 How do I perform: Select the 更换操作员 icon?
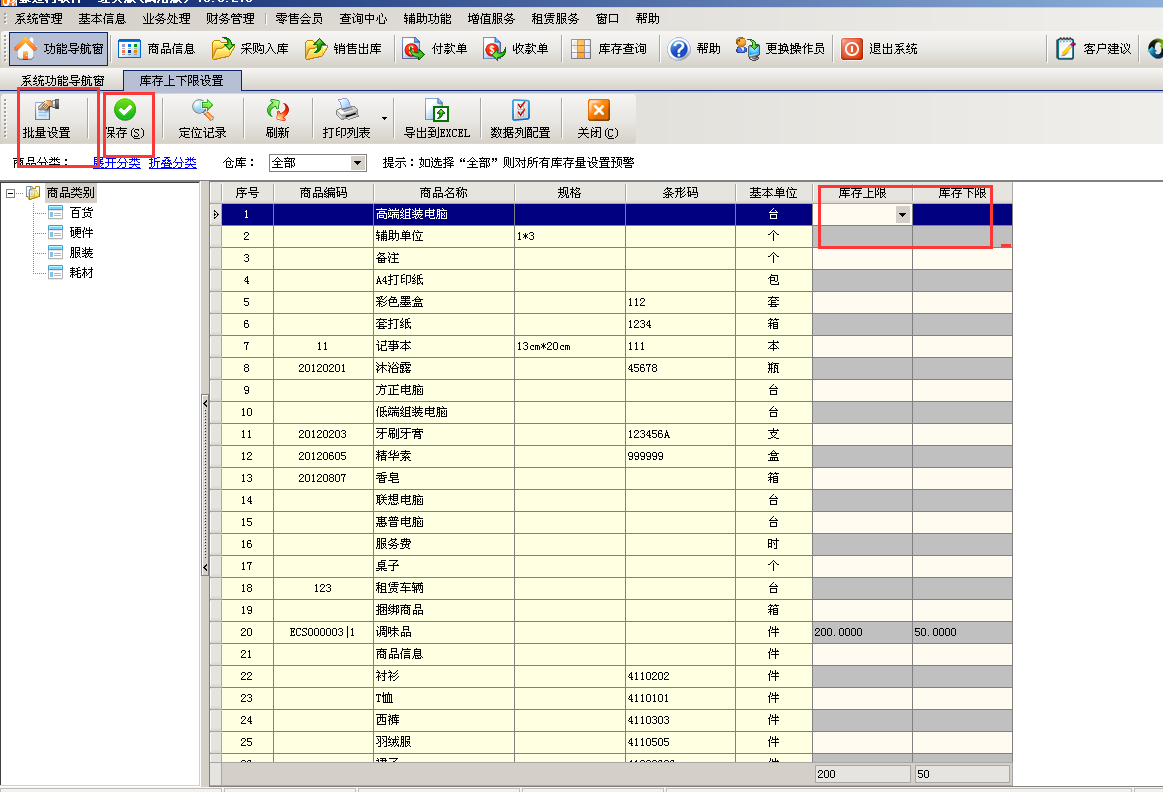coord(748,49)
